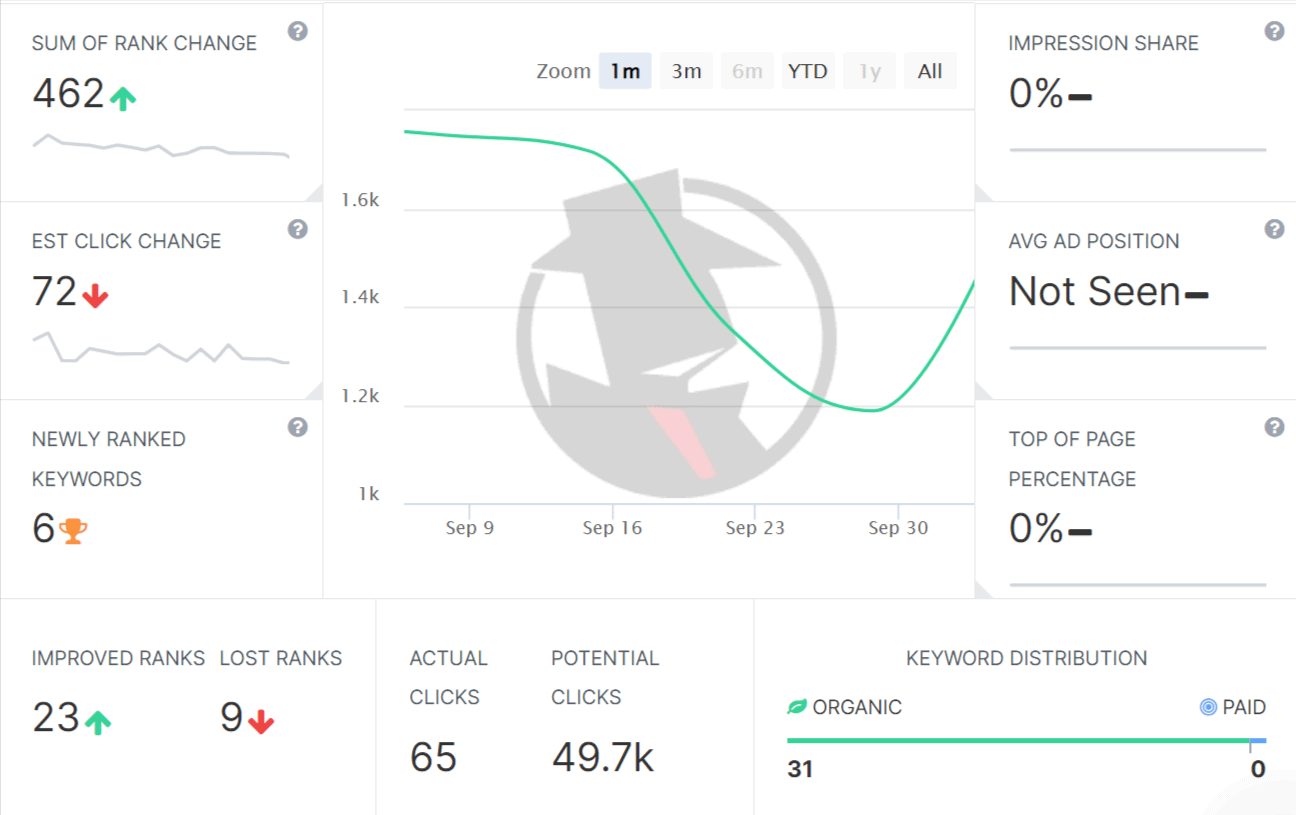Click help icon for Top of Page Percentage
The image size is (1296, 815).
pos(1274,427)
